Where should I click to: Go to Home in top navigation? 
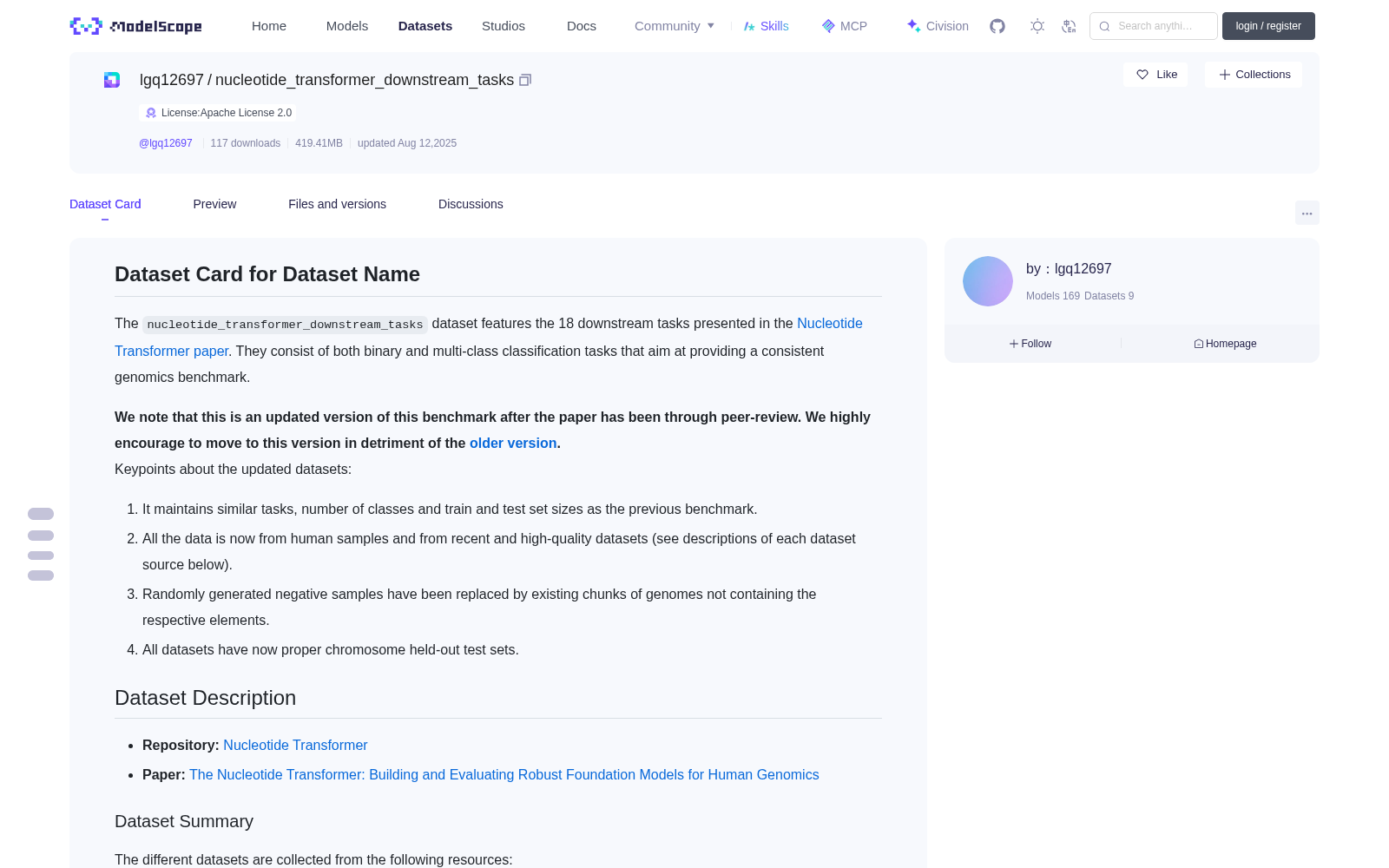pos(269,26)
